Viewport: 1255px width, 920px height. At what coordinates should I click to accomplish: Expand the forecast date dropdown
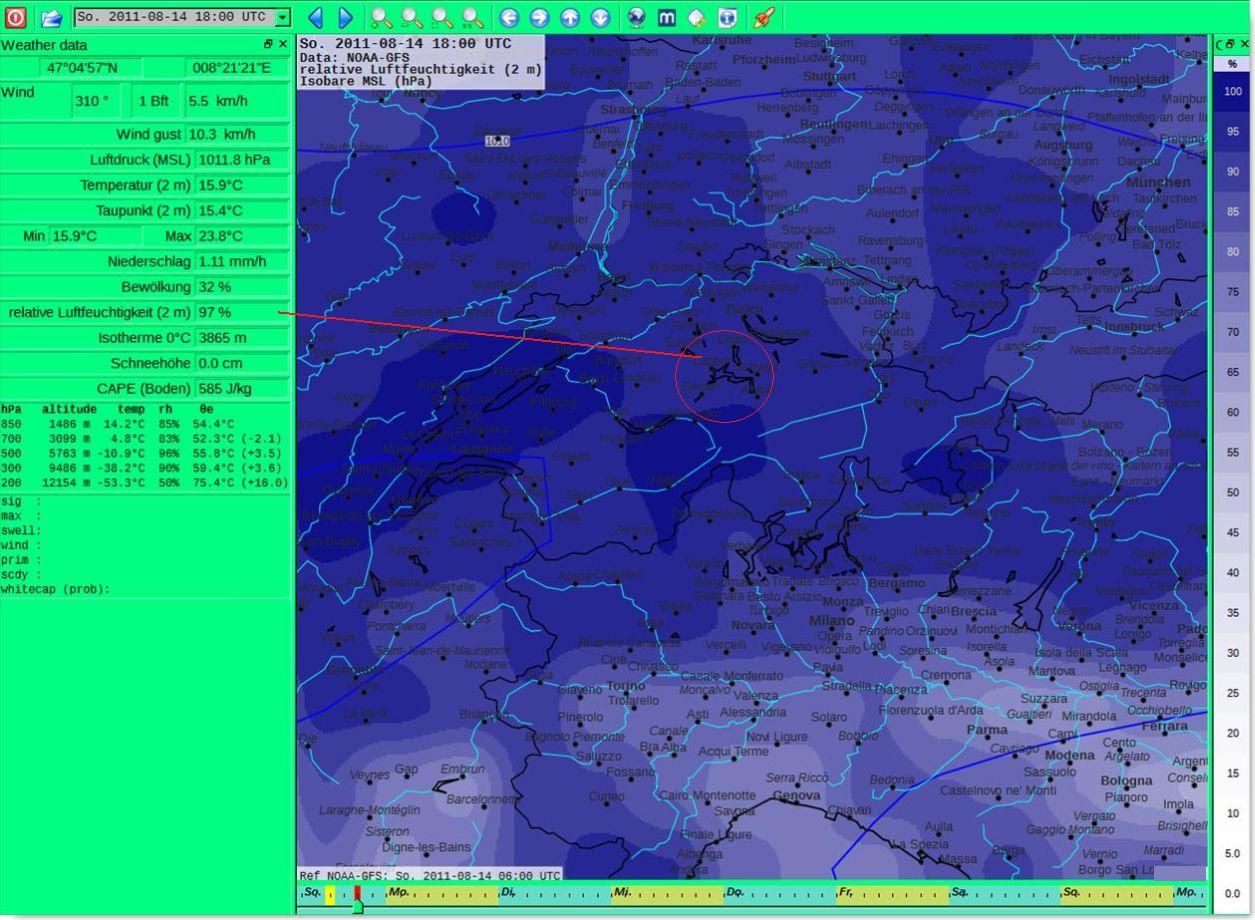point(282,17)
